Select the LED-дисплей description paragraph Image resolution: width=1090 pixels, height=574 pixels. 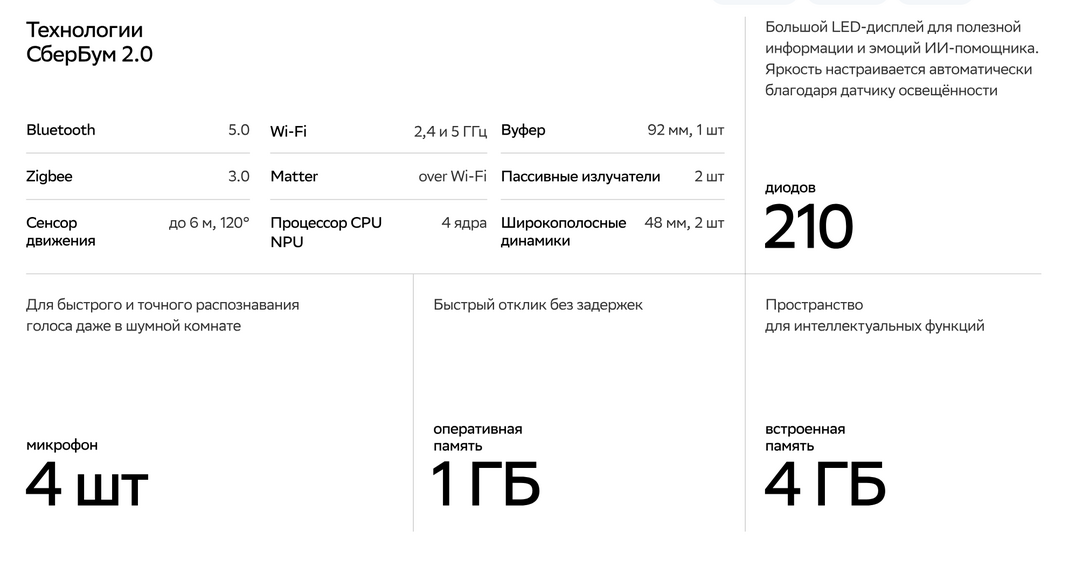point(902,58)
